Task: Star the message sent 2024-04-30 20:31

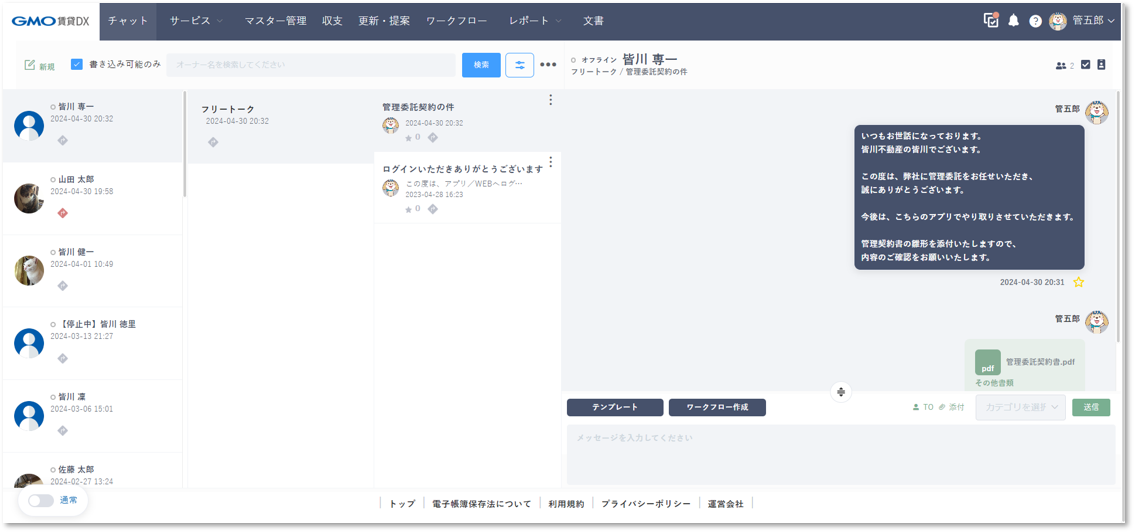Action: 1078,283
